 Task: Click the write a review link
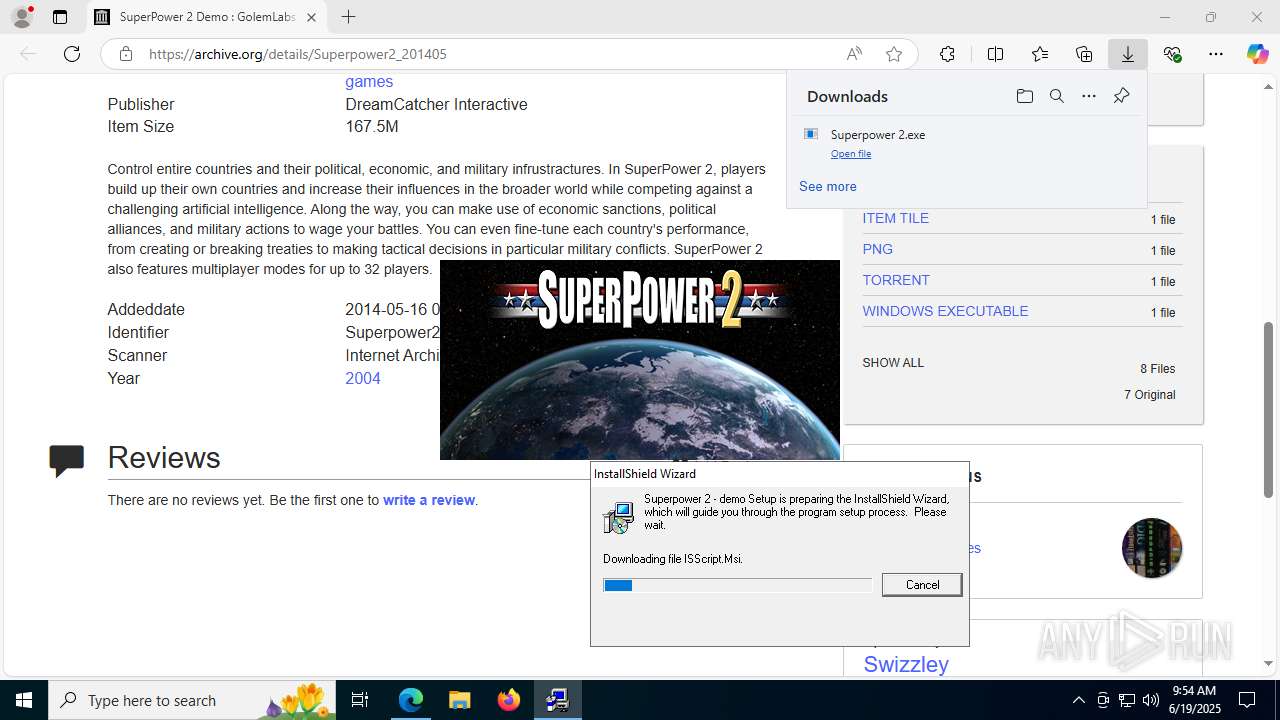(x=429, y=500)
